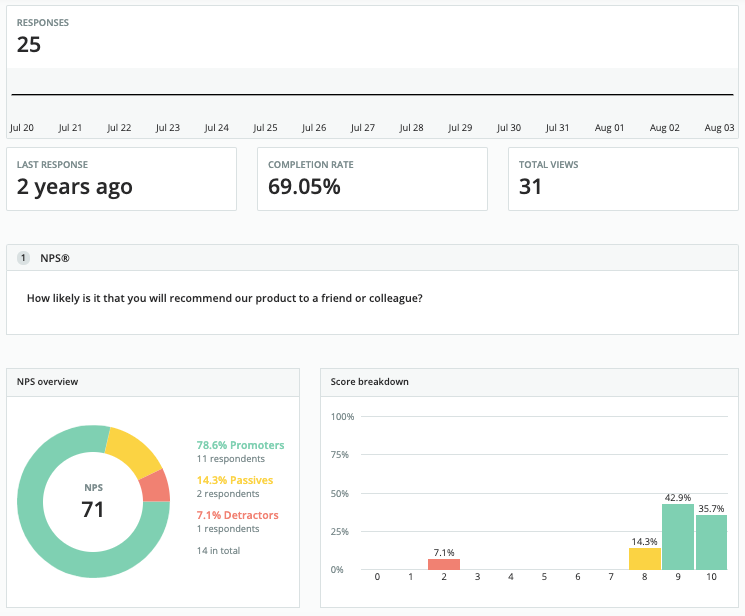
Task: Click the NPS overview panel title
Action: [48, 382]
